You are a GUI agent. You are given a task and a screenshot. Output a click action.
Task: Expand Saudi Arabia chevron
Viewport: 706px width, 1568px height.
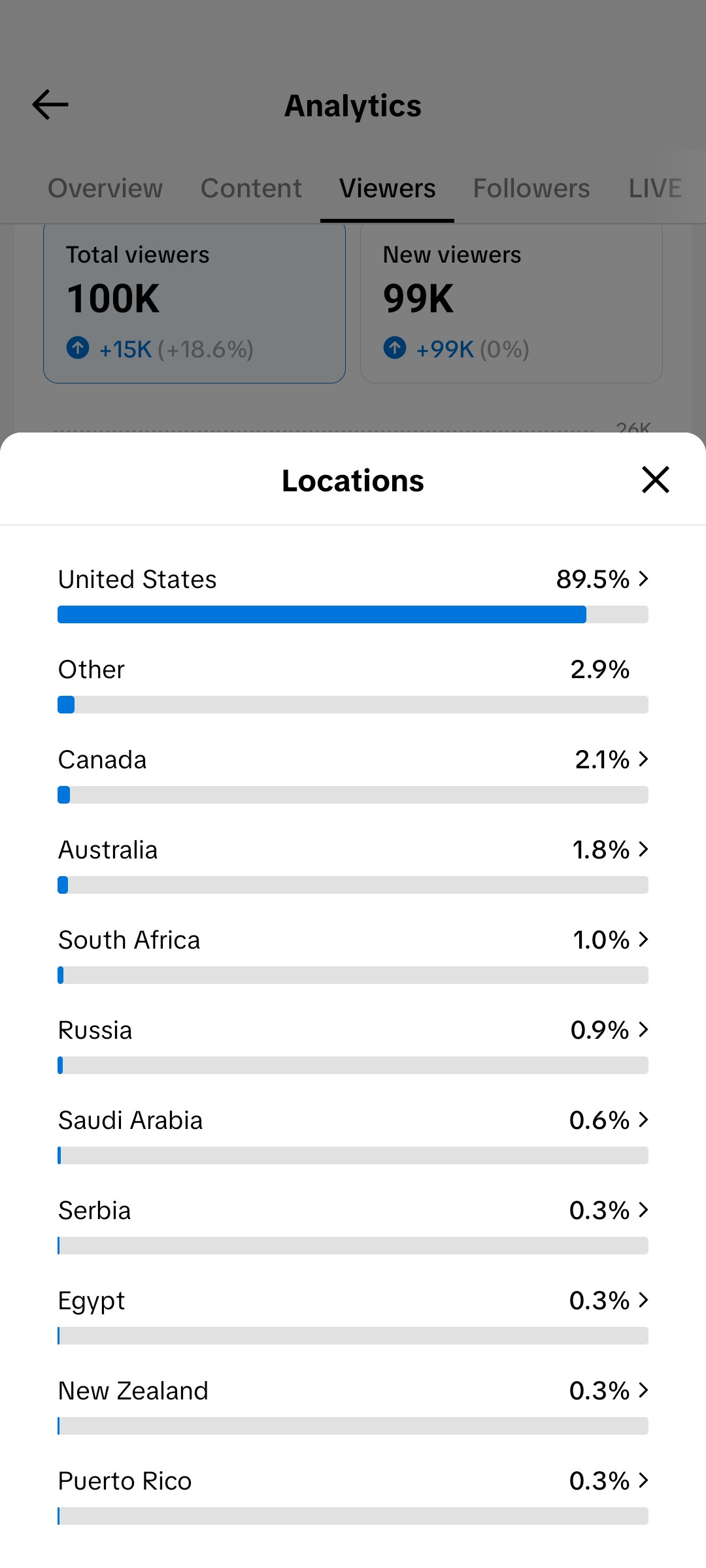coord(643,1120)
